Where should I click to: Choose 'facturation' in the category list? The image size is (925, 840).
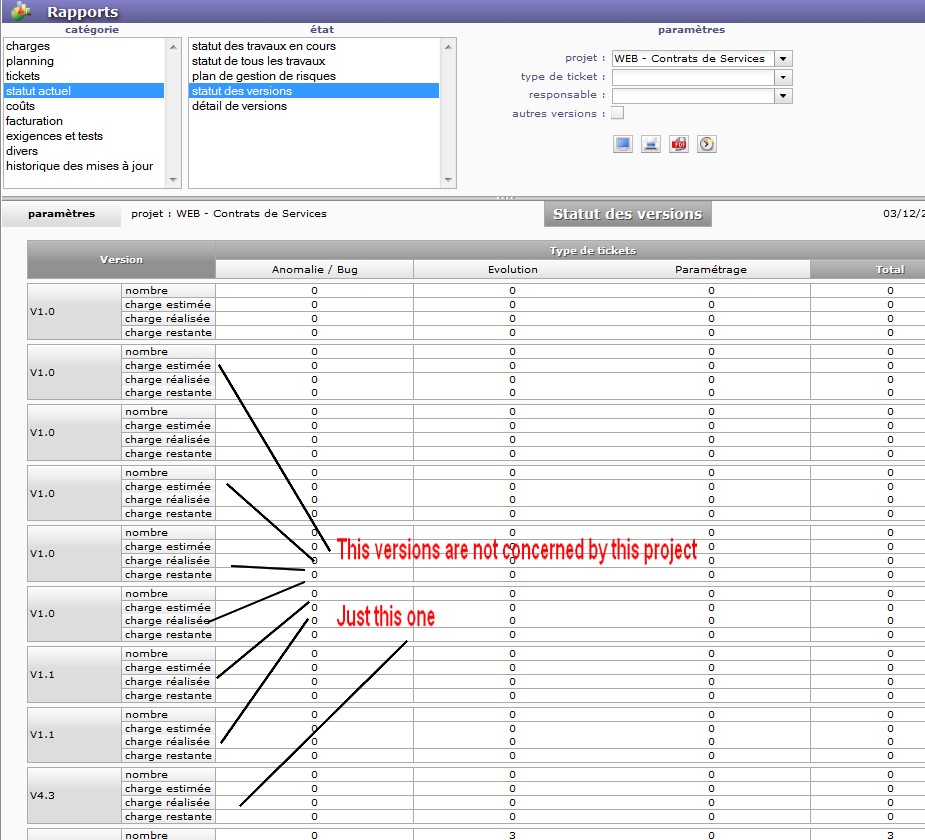[34, 121]
